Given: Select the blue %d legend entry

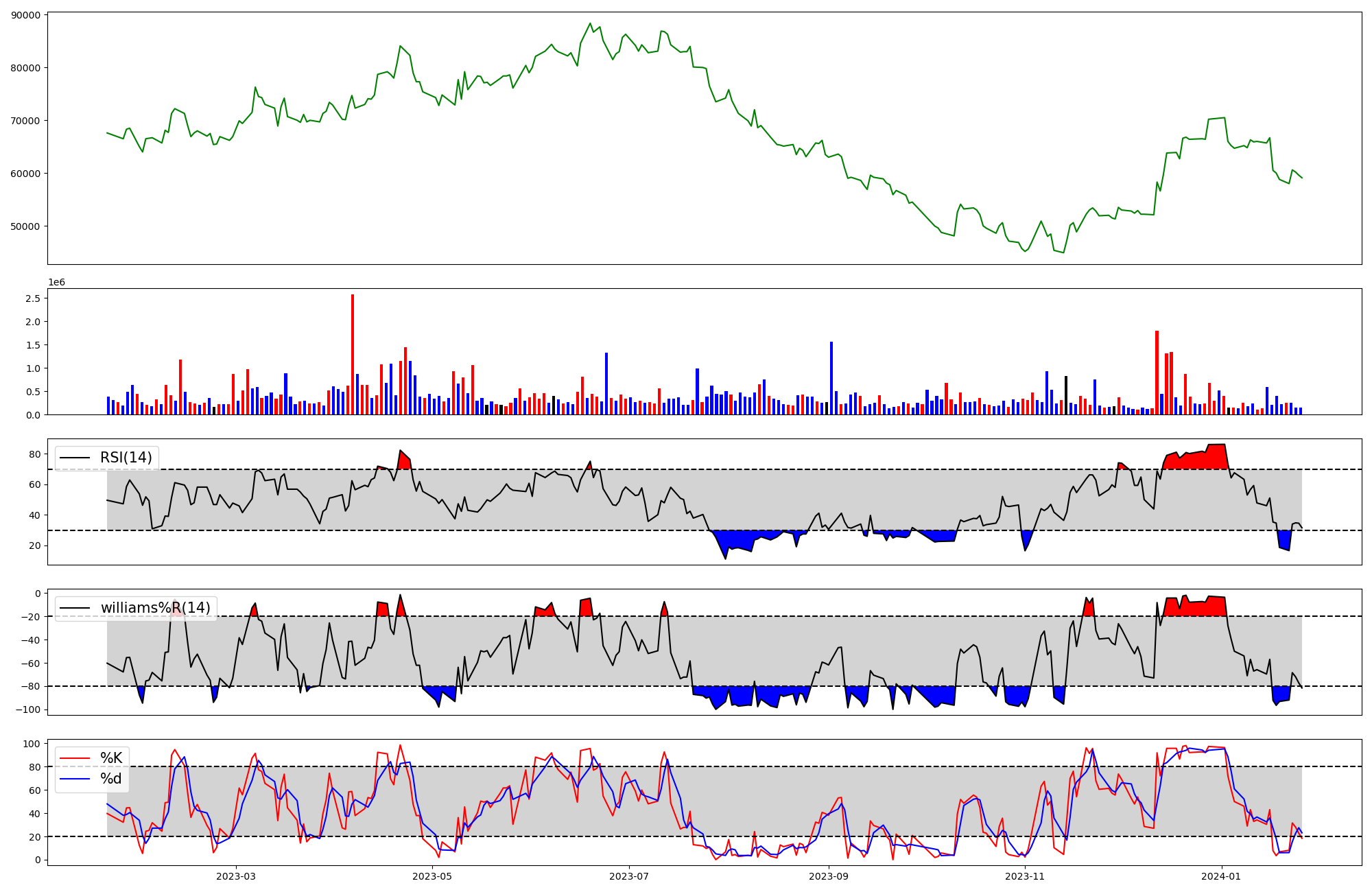Looking at the screenshot, I should 110,779.
